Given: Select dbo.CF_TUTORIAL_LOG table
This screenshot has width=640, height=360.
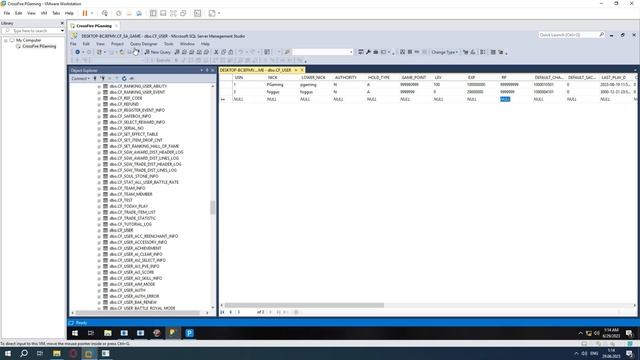Looking at the screenshot, I should [x=131, y=224].
